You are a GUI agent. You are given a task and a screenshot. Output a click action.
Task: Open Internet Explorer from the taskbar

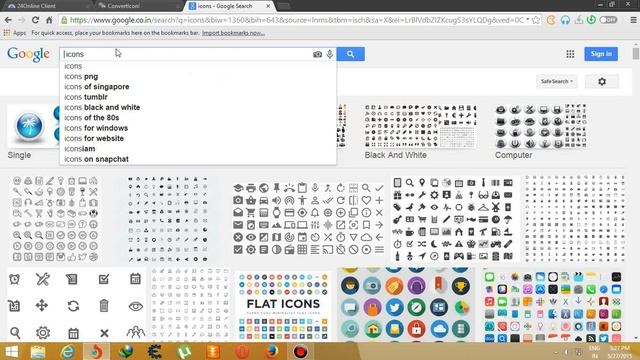pyautogui.click(x=67, y=351)
